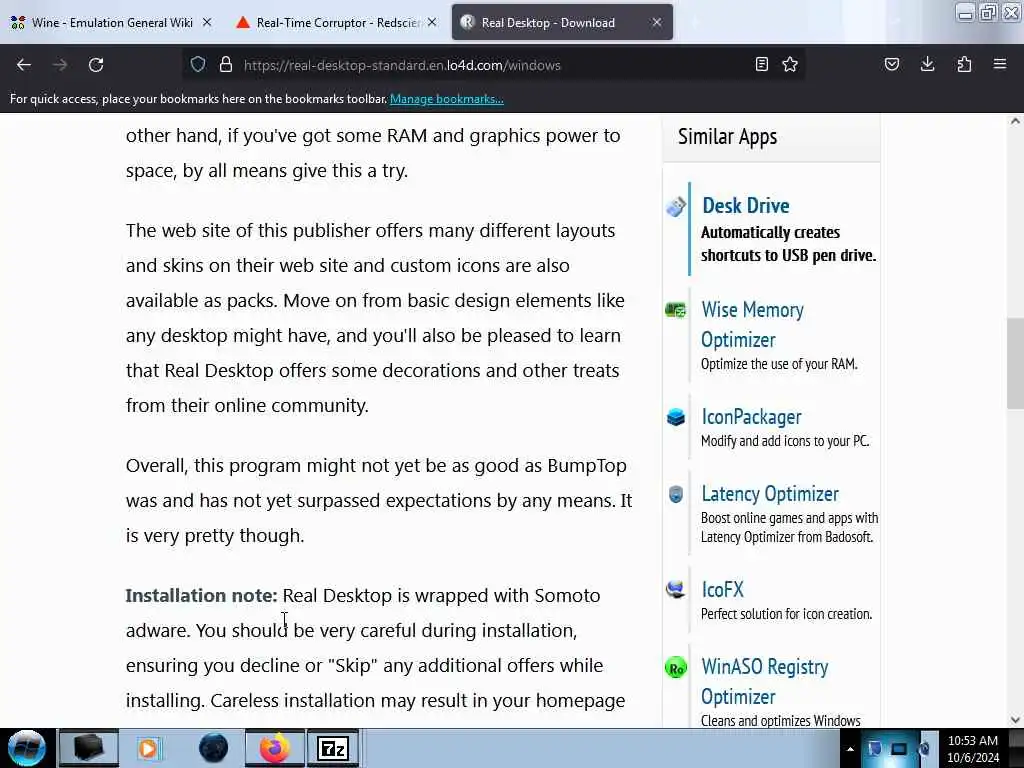Viewport: 1024px width, 768px height.
Task: Open the dark globe taskbar app
Action: click(x=213, y=748)
